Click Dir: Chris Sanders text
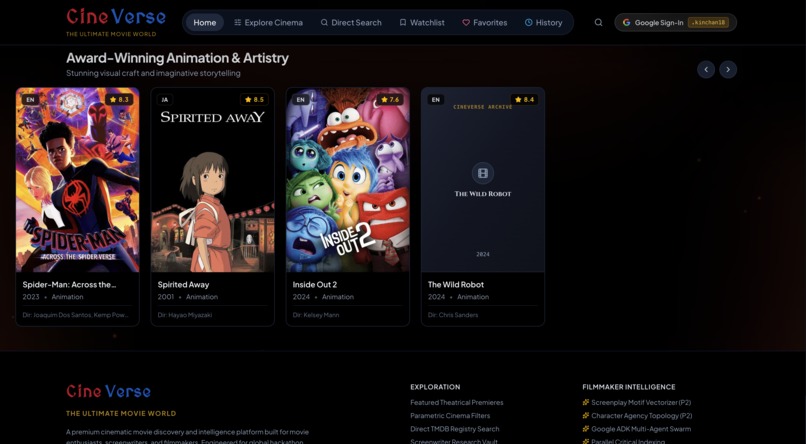This screenshot has height=444, width=806. [452, 315]
